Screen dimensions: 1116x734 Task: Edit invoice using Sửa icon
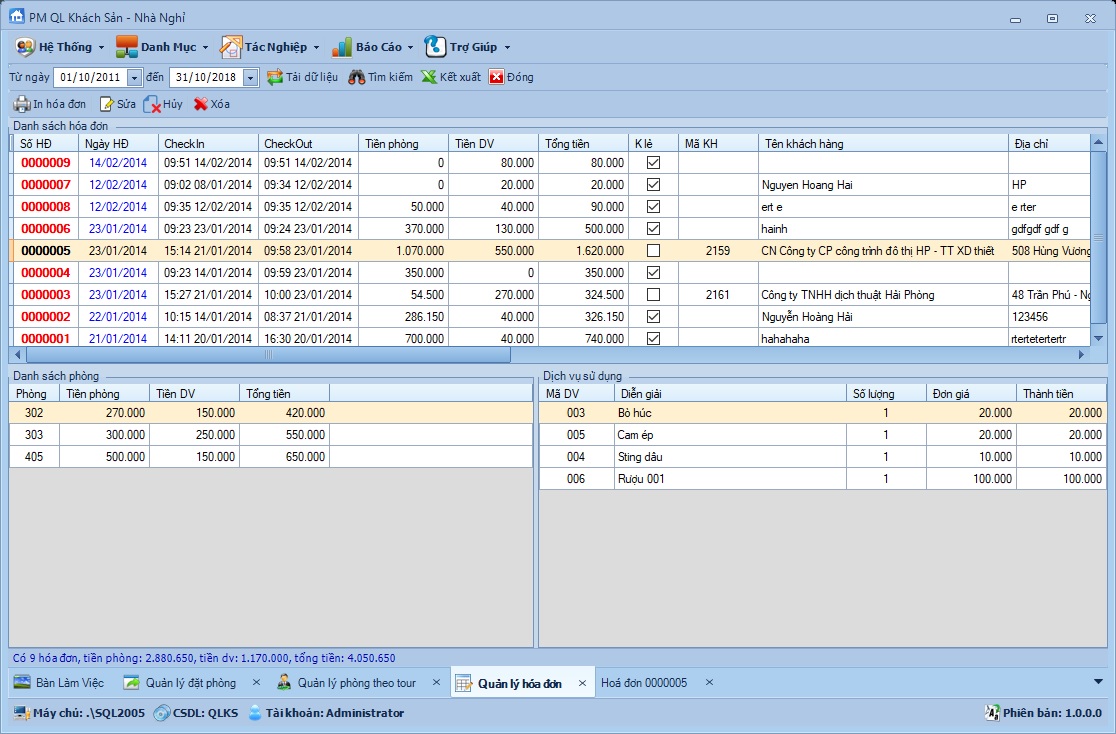pos(106,104)
